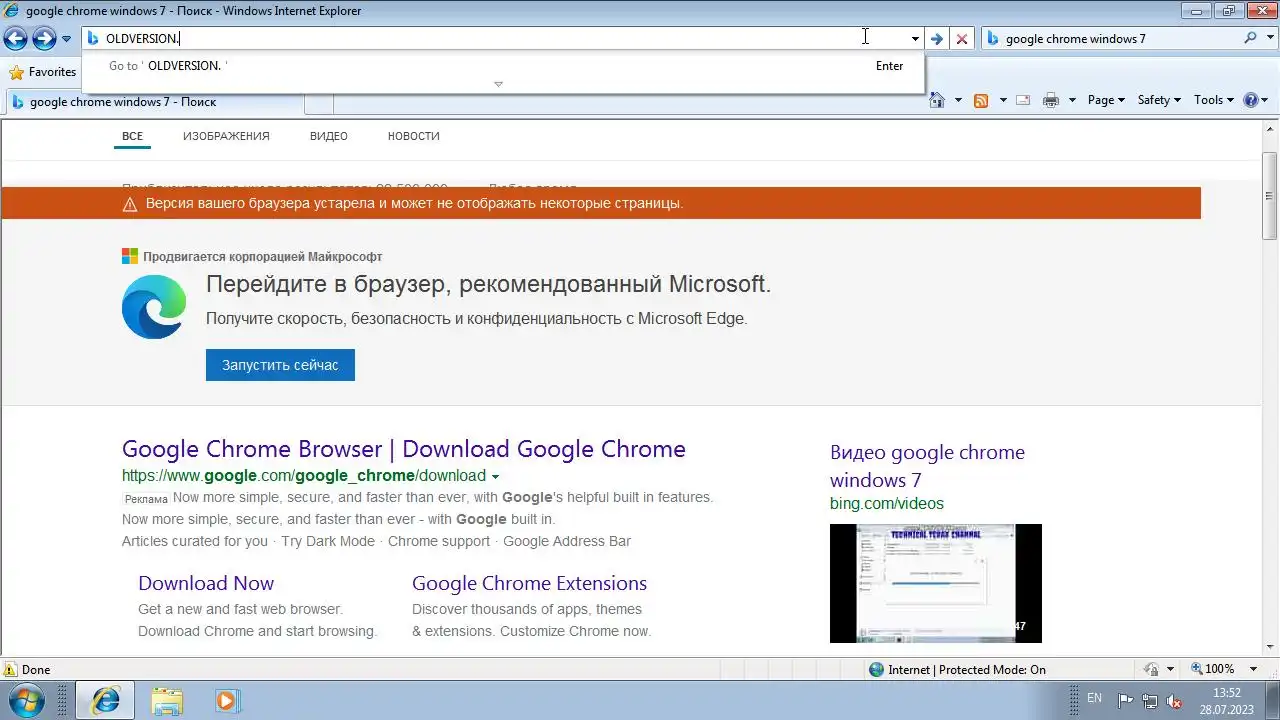The image size is (1280, 720).
Task: Open the search provider dropdown arrow
Action: click(x=1269, y=39)
